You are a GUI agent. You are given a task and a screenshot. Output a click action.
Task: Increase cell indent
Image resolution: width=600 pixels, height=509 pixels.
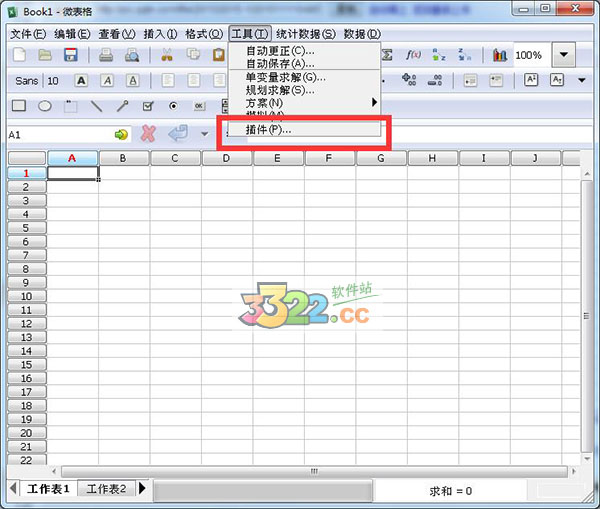[496, 81]
